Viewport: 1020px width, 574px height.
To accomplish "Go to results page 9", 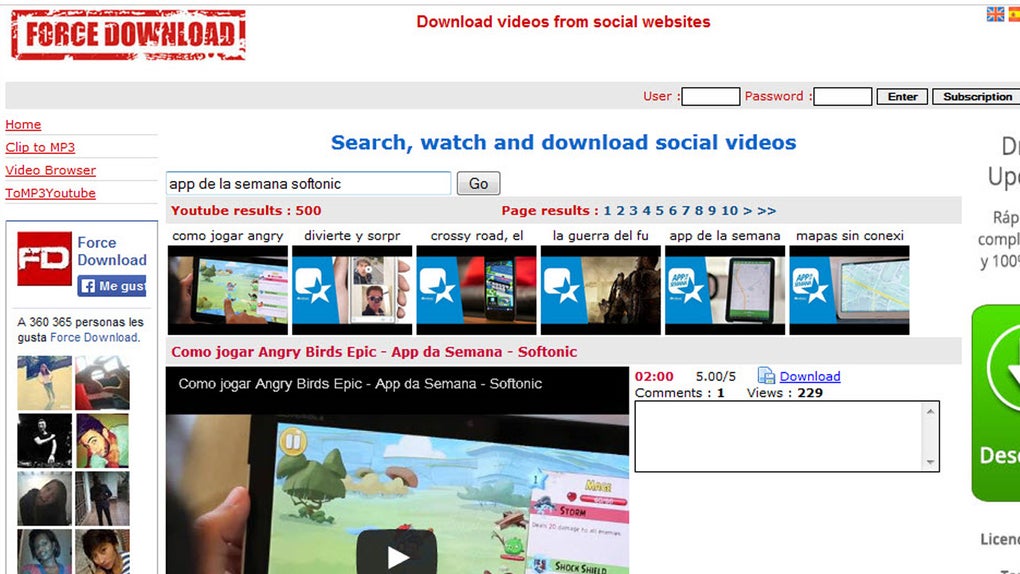I will tap(712, 211).
